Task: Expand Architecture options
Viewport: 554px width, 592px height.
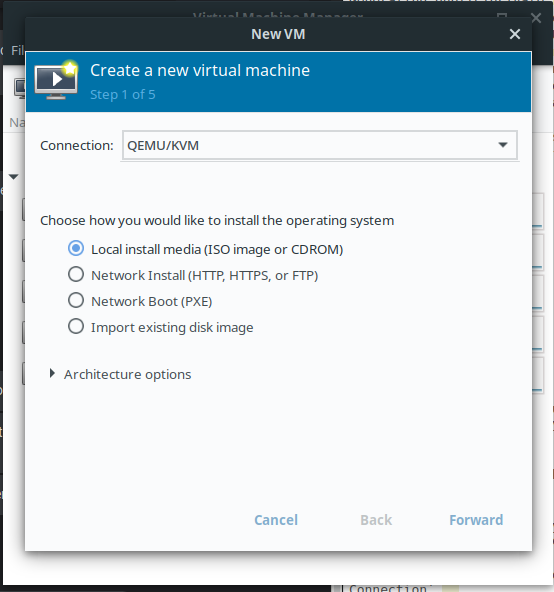Action: (x=120, y=374)
